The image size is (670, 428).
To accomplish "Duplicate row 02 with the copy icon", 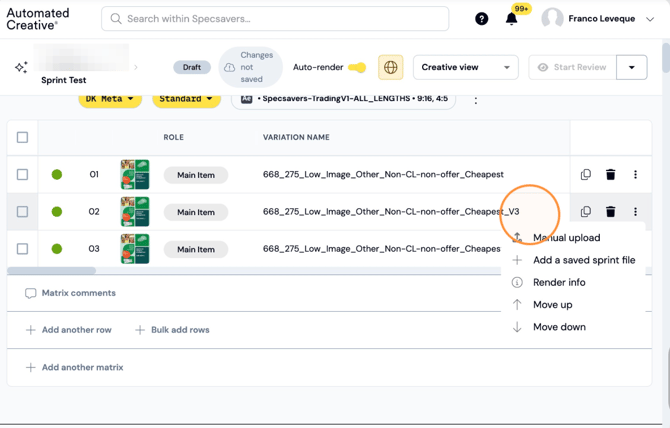I will pyautogui.click(x=586, y=211).
